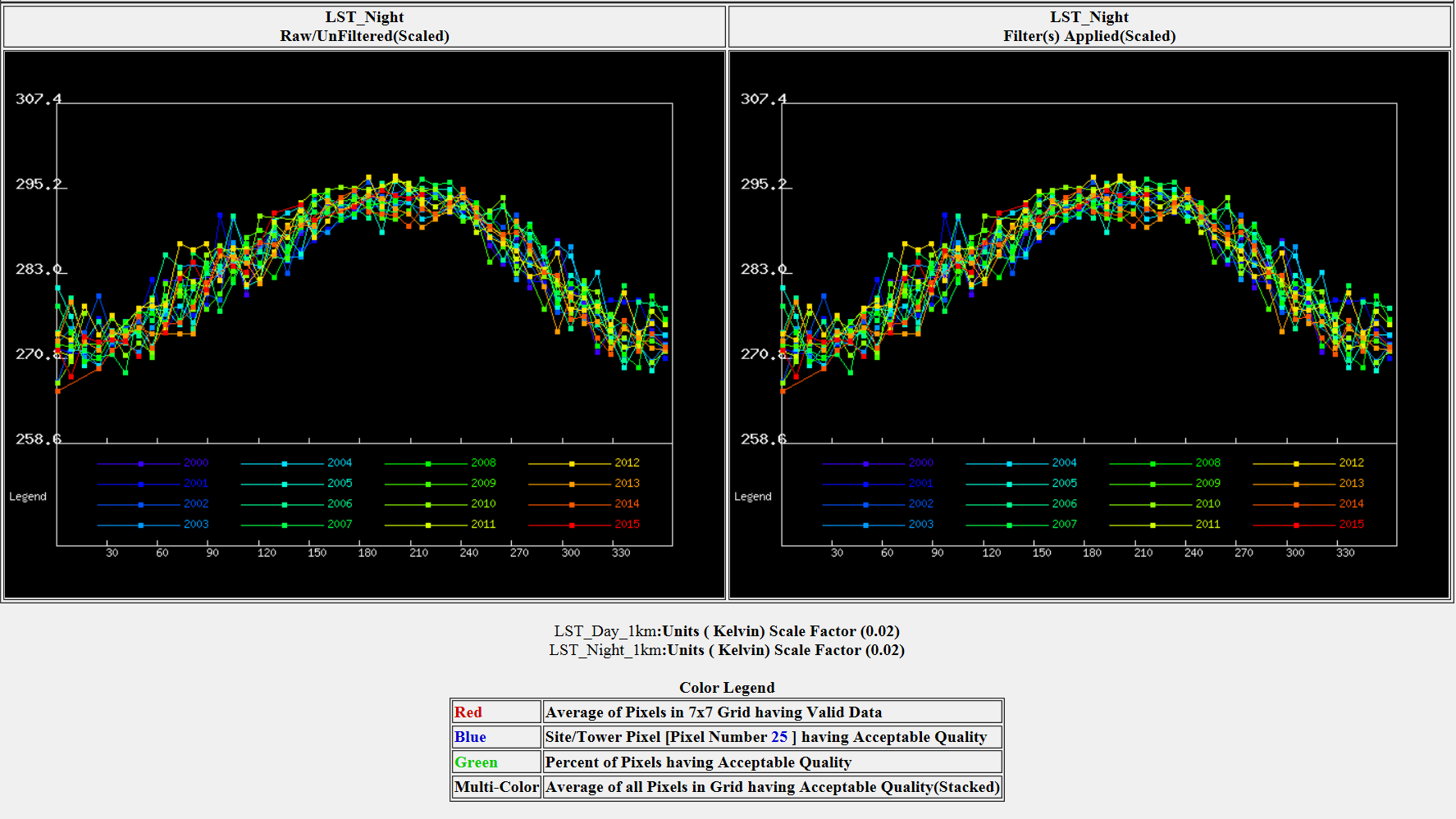Click the Green label in Color Legend table
Viewport: 1456px width, 819px height.
tap(476, 762)
